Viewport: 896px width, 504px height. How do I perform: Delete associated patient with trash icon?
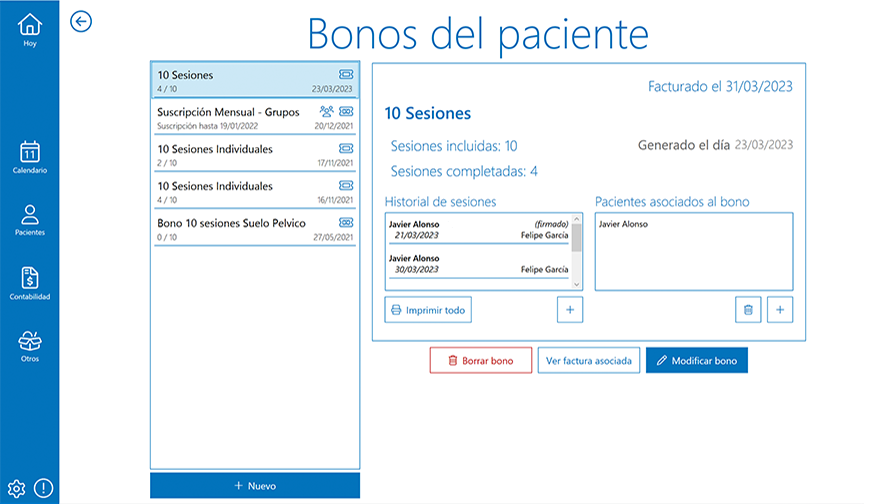click(x=747, y=310)
